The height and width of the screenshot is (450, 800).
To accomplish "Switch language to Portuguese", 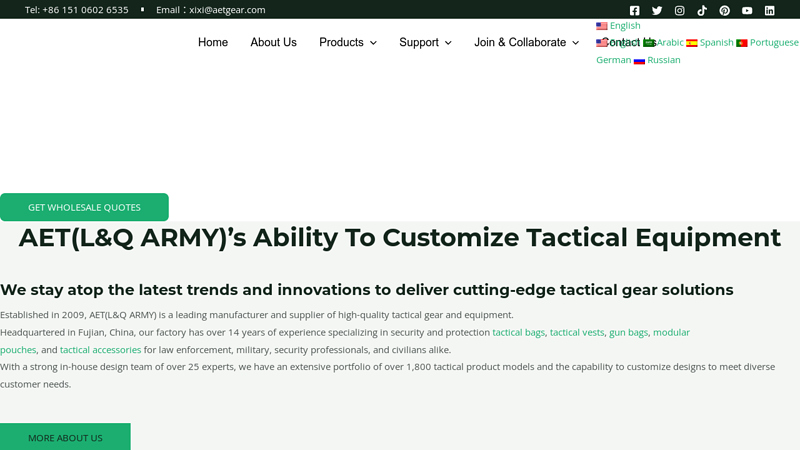I will [774, 42].
